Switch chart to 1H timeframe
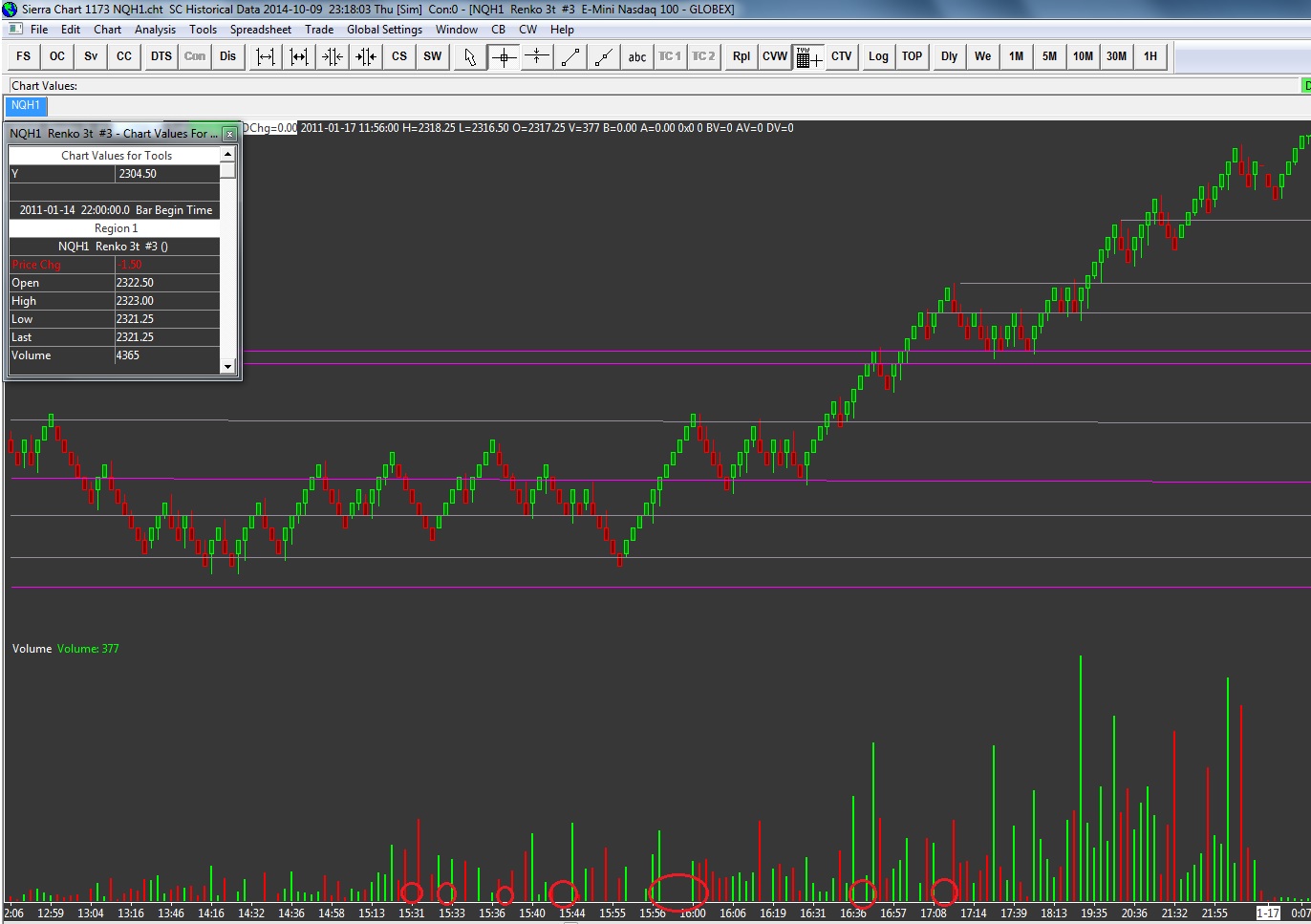The width and height of the screenshot is (1311, 924). (1150, 56)
